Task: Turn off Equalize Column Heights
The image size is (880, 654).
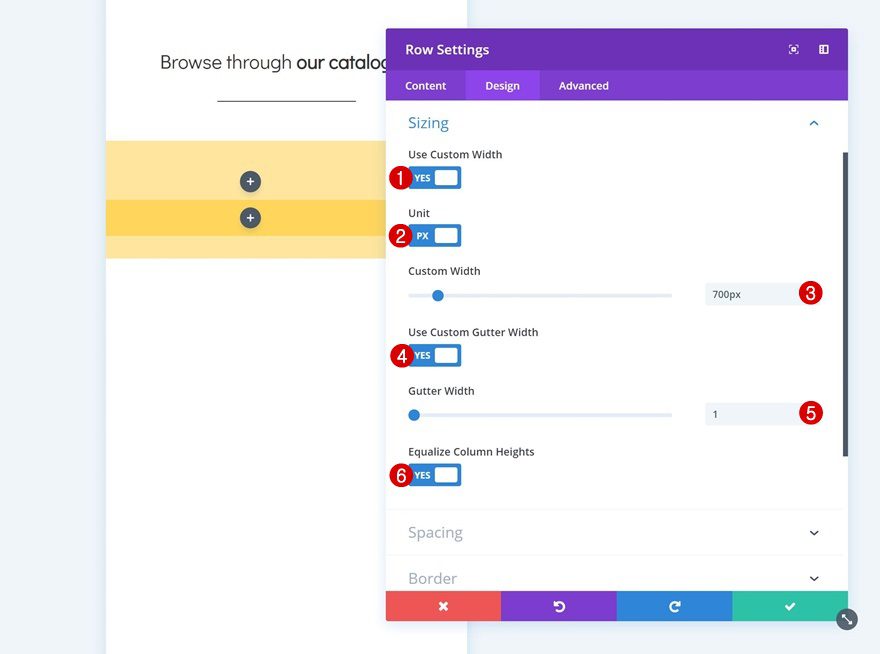Action: [434, 474]
